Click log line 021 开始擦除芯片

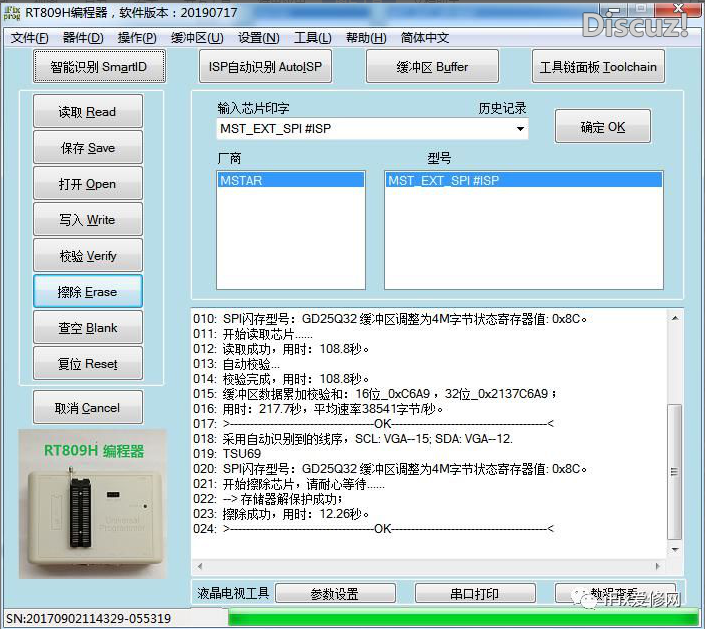coord(289,484)
